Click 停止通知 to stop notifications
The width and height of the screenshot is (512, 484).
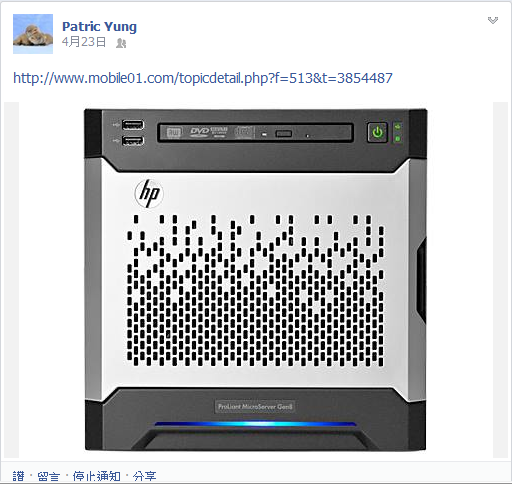pos(97,476)
